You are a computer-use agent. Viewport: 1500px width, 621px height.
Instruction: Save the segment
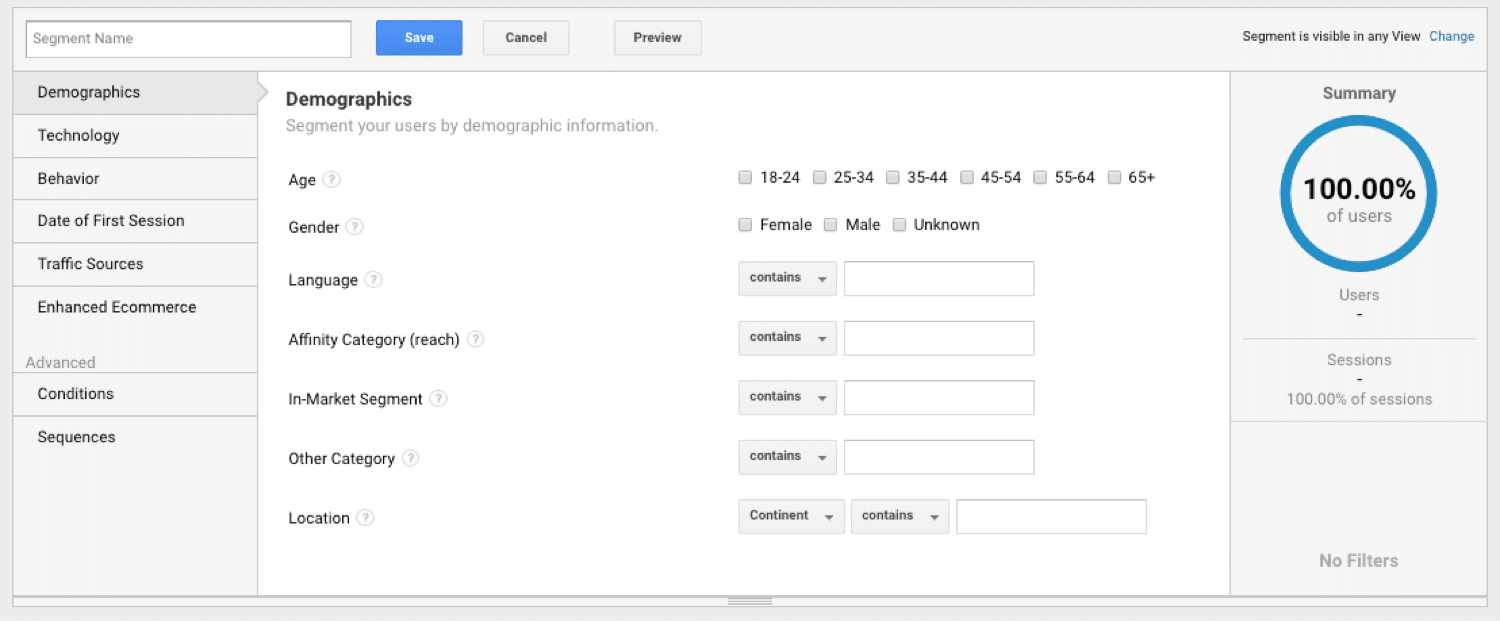coord(419,37)
